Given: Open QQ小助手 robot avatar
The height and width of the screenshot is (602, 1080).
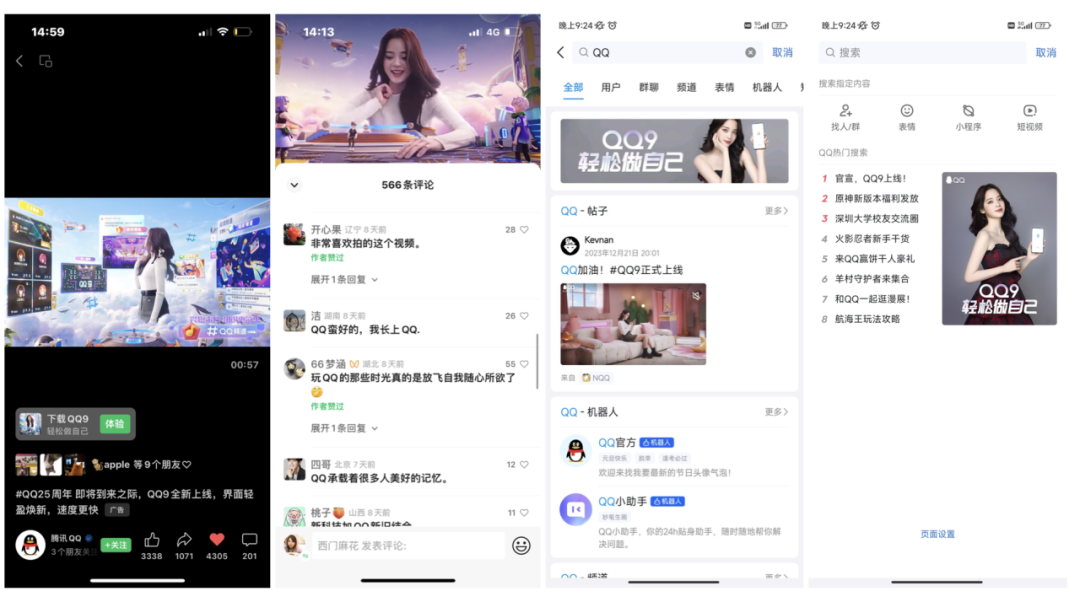Looking at the screenshot, I should [575, 510].
